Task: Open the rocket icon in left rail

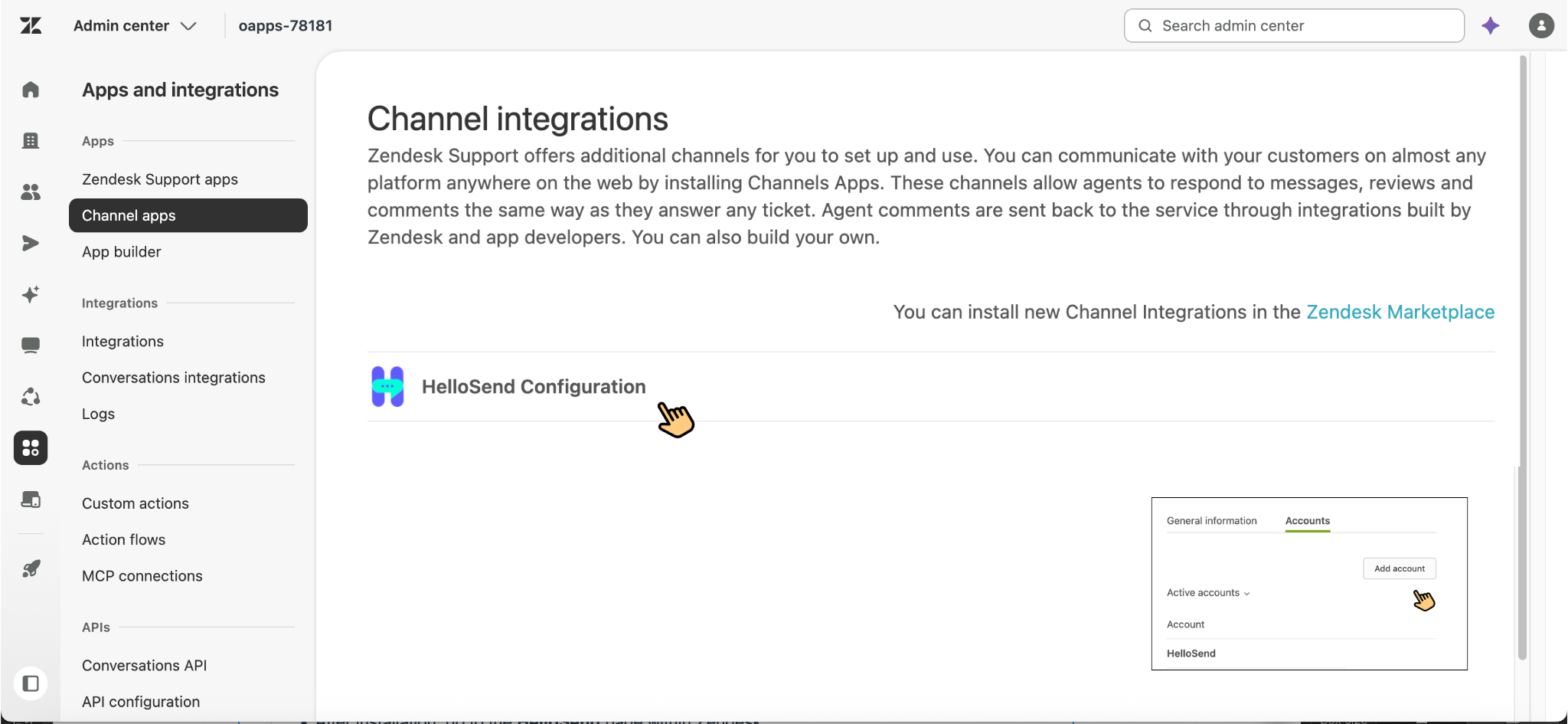Action: 31,568
